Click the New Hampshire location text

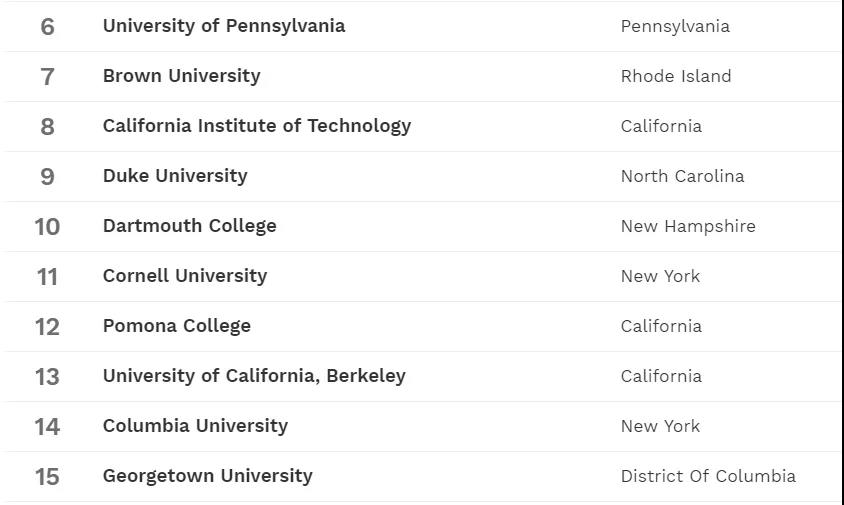pos(688,226)
